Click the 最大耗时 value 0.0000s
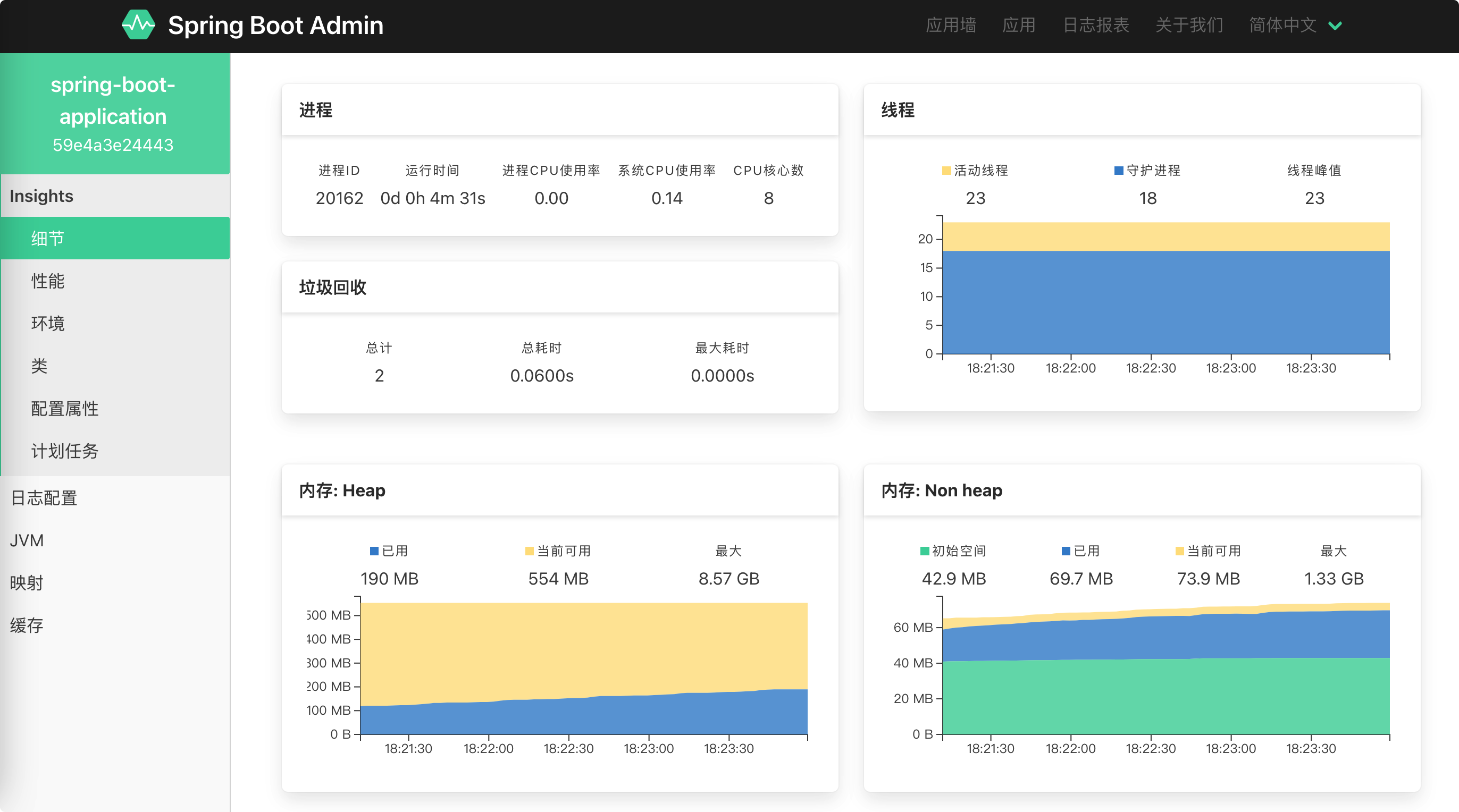1459x812 pixels. click(723, 375)
